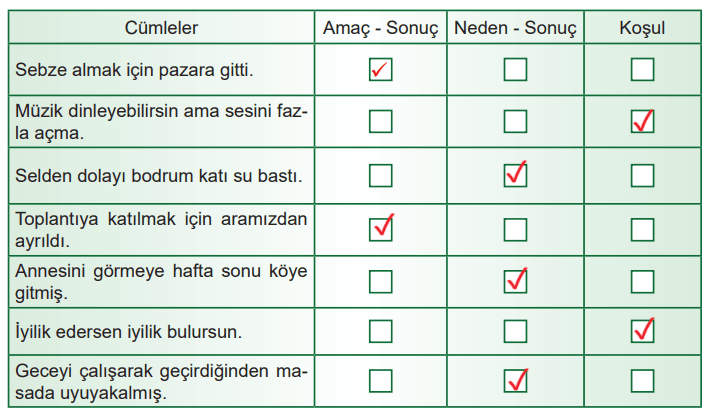Uncheck Amaç - Sonuç for 'Toplantıya katılmak' sentence
Viewport: 705px width, 418px height.
[x=380, y=228]
